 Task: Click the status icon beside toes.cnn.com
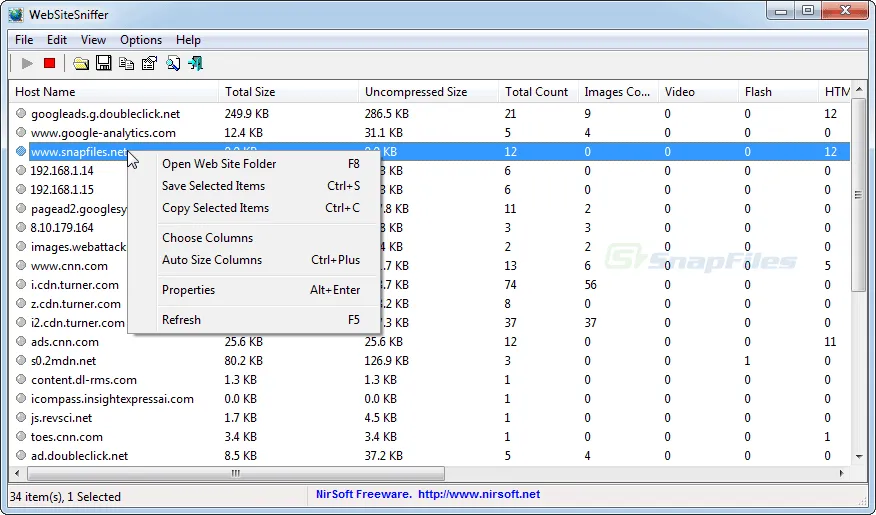point(21,436)
